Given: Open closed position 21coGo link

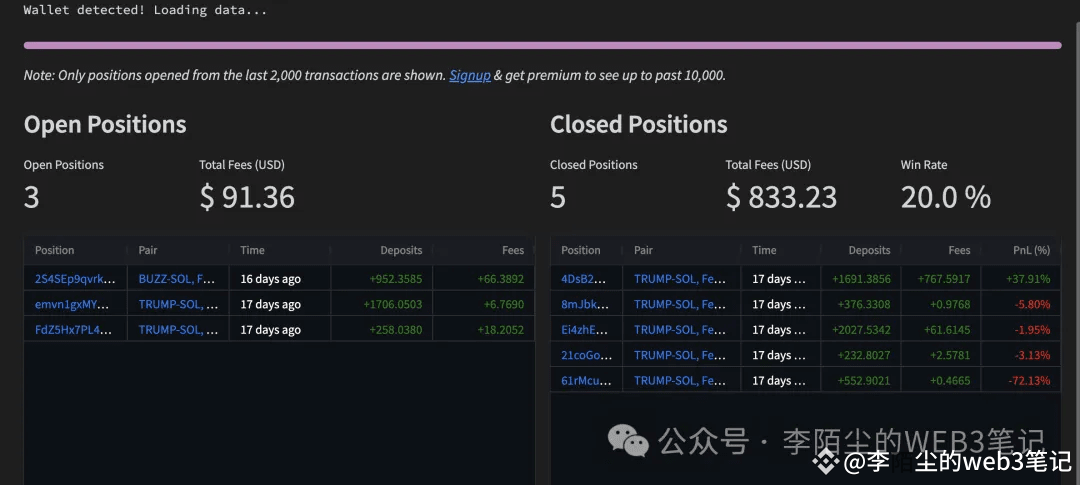Looking at the screenshot, I should tap(586, 355).
